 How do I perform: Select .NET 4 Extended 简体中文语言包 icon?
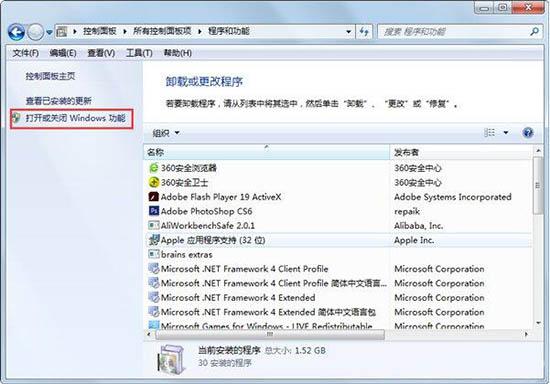click(154, 312)
